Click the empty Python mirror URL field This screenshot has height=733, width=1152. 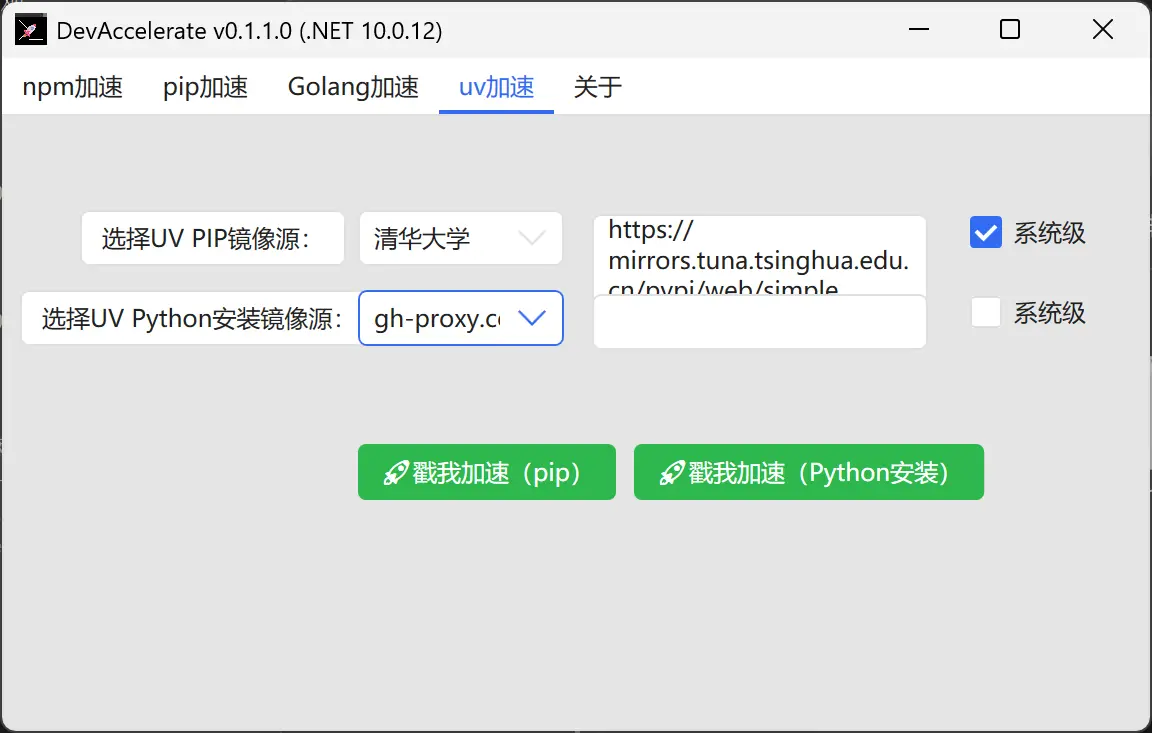point(760,322)
